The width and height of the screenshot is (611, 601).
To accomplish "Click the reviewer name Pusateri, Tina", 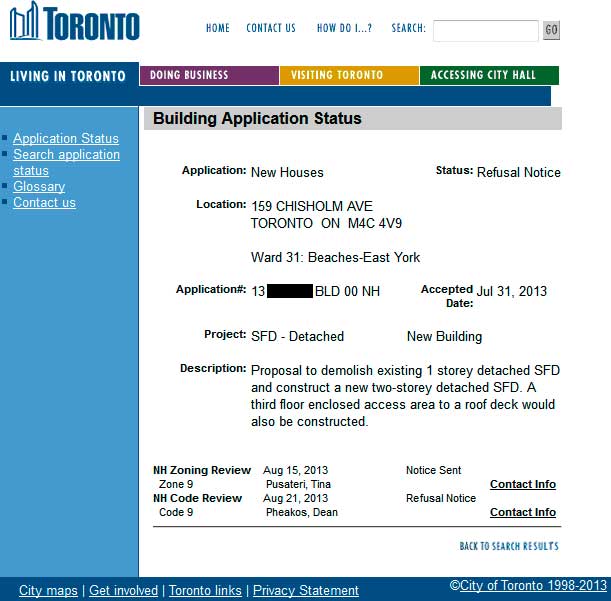I will 298,484.
